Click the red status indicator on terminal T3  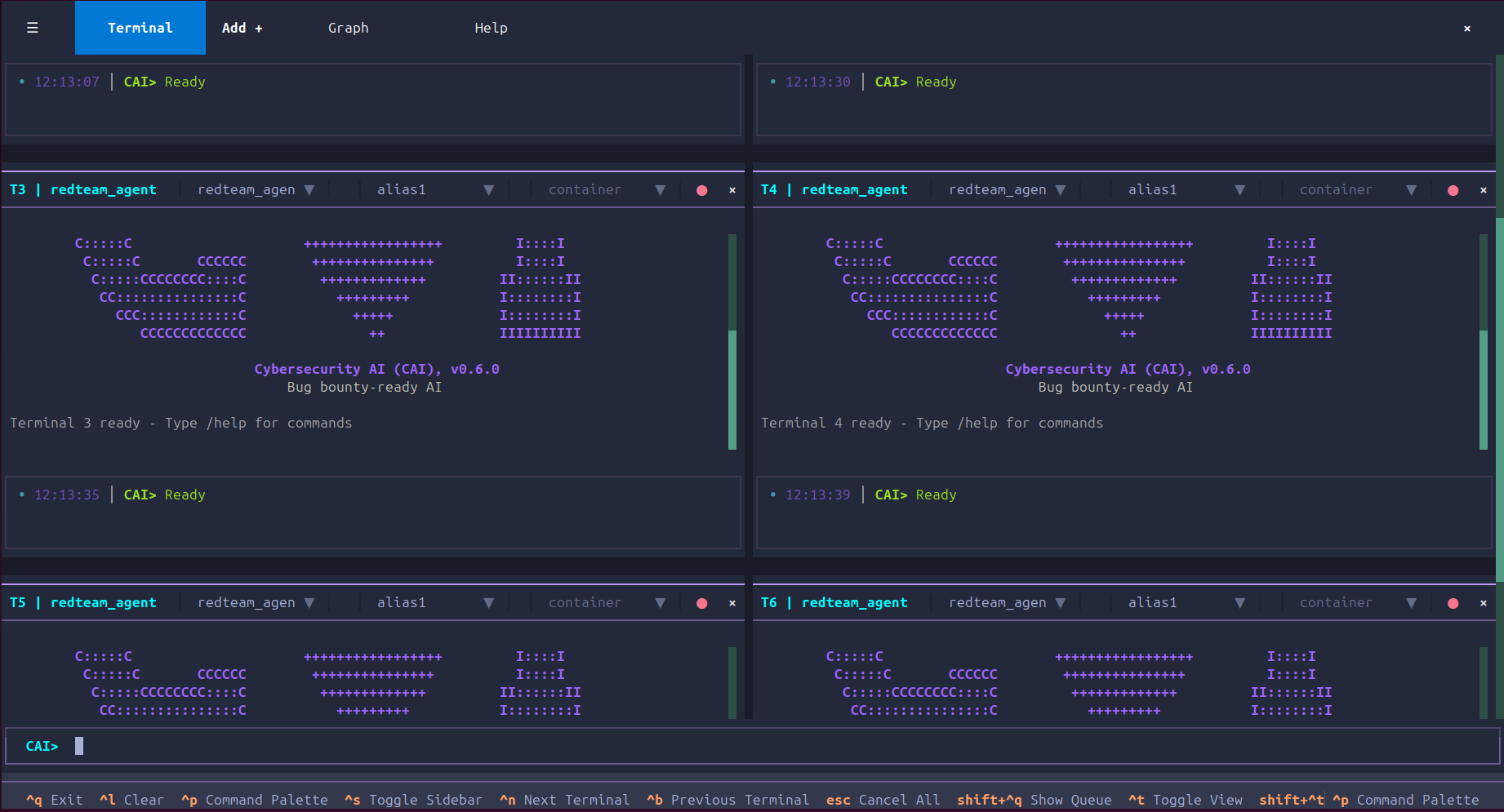click(x=701, y=189)
